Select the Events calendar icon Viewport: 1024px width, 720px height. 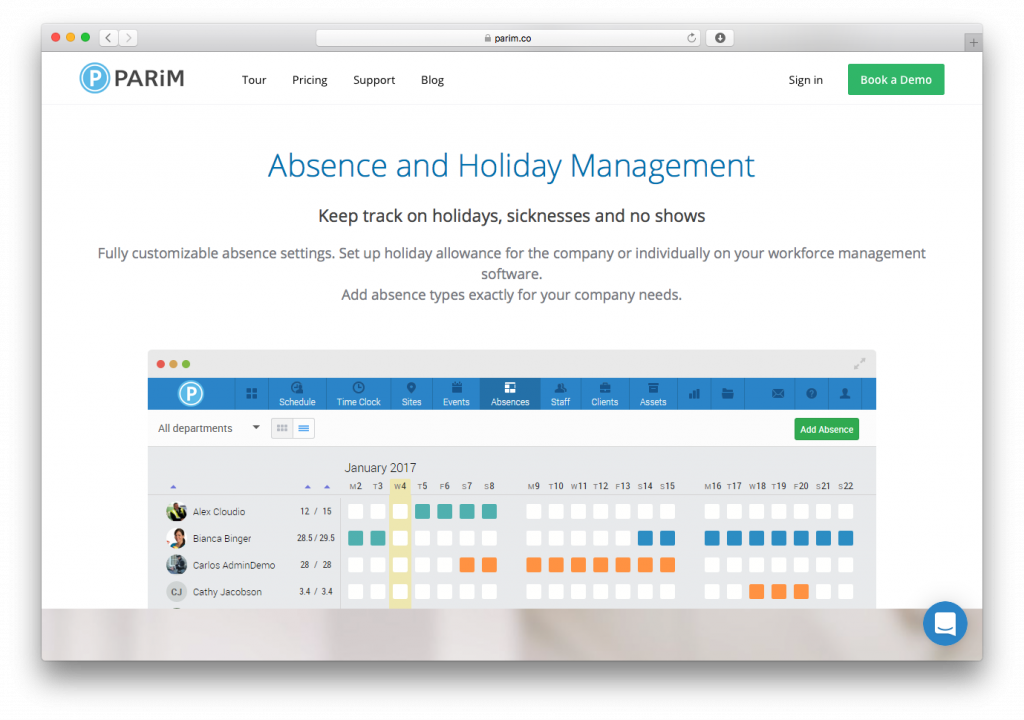[x=456, y=393]
